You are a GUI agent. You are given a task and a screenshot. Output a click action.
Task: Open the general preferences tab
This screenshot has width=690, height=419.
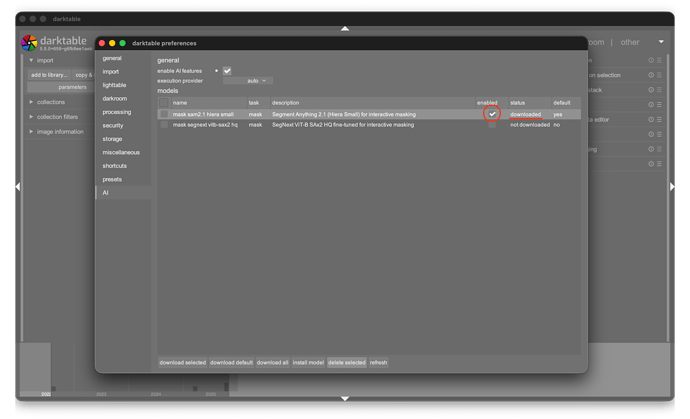pyautogui.click(x=112, y=58)
